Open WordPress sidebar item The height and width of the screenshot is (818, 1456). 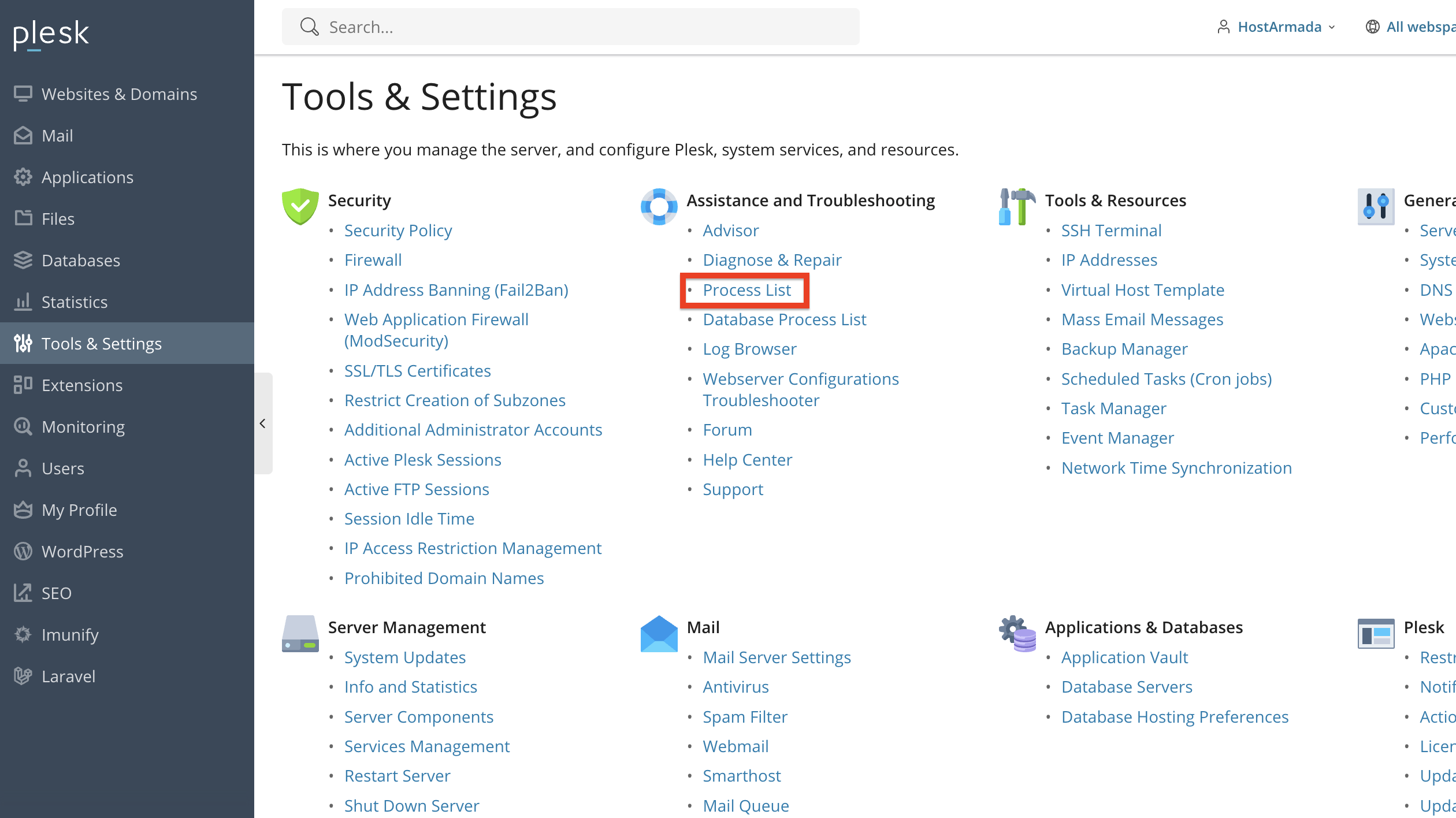pyautogui.click(x=127, y=552)
